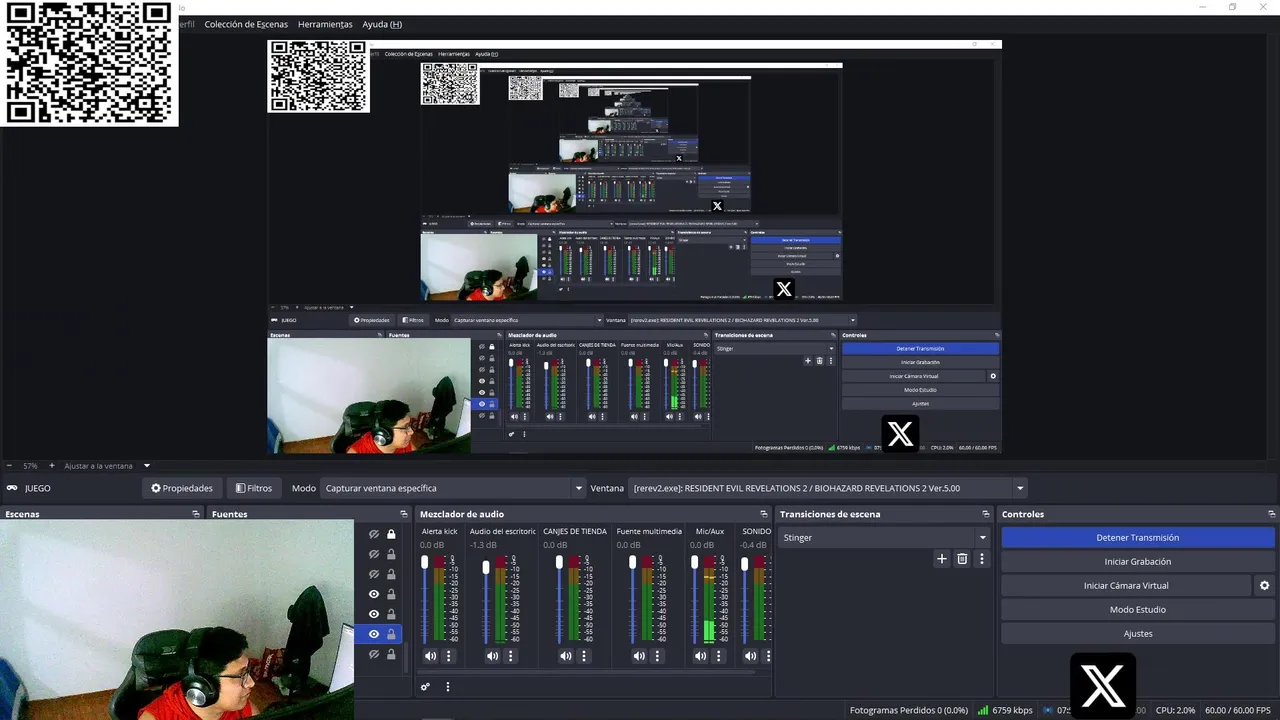The height and width of the screenshot is (720, 1280).
Task: Show the topmost hidden source
Action: [x=374, y=534]
